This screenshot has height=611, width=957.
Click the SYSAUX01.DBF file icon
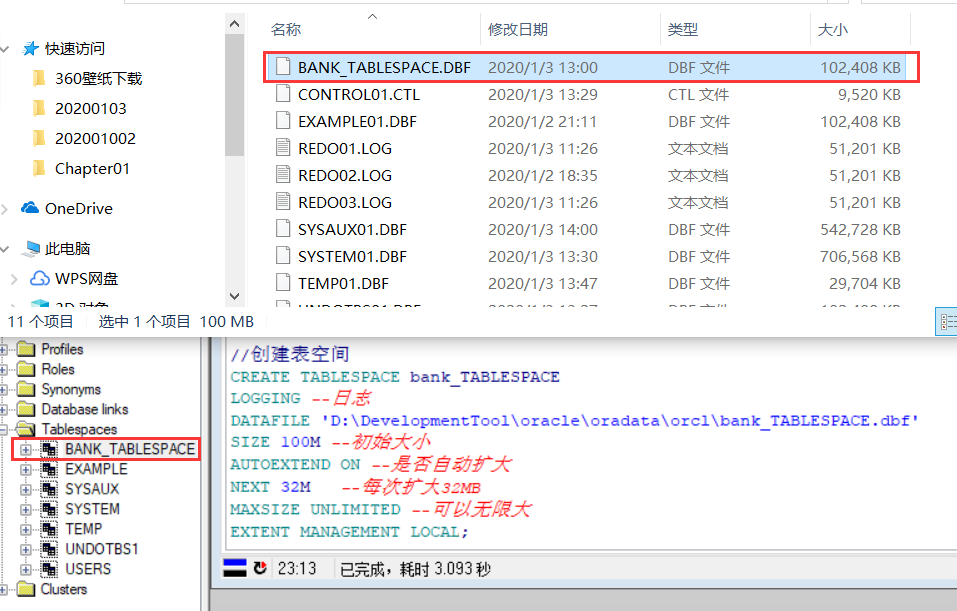point(283,228)
